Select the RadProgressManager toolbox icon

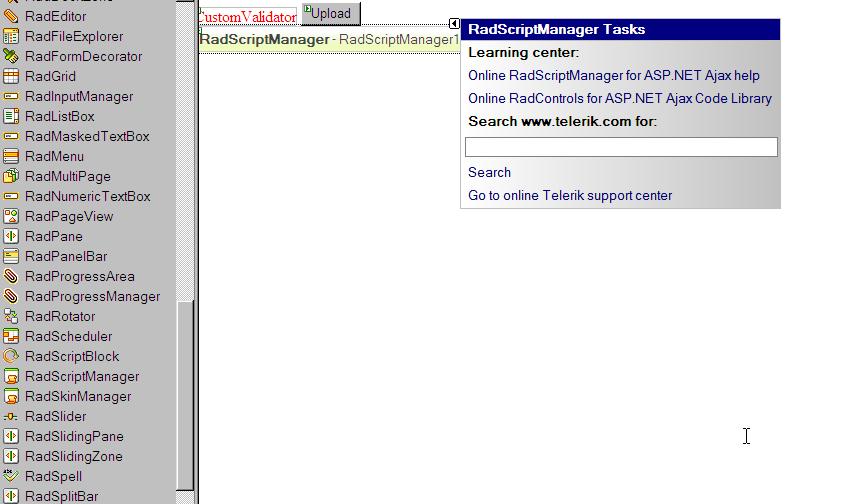11,296
